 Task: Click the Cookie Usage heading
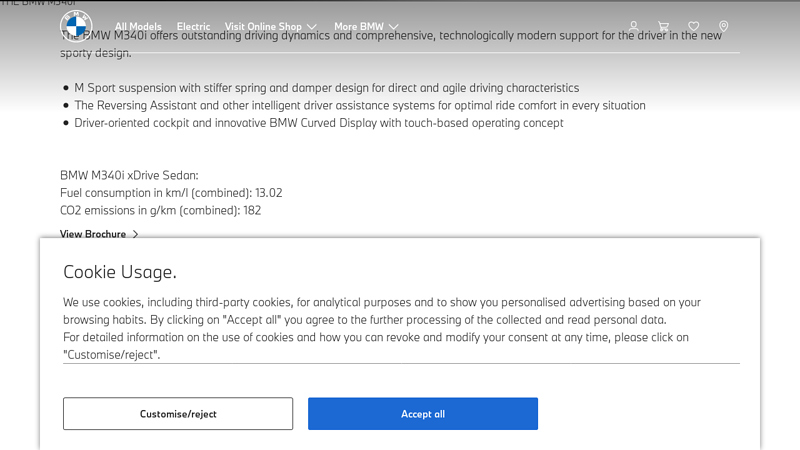click(x=120, y=271)
